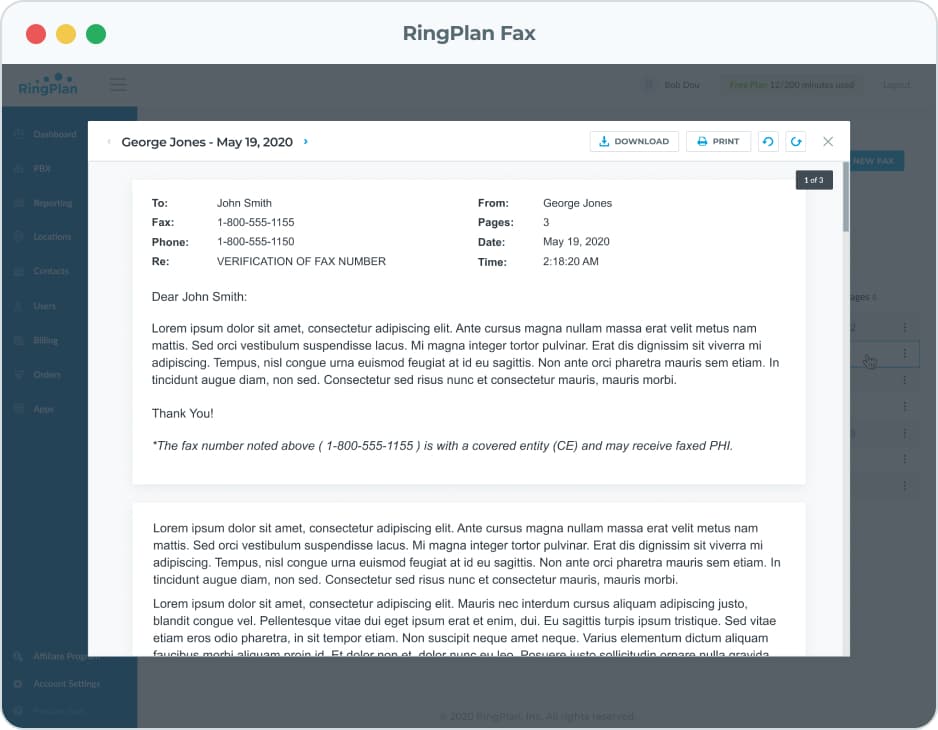938x730 pixels.
Task: Click the Dear John Smith greeting
Action: point(199,297)
